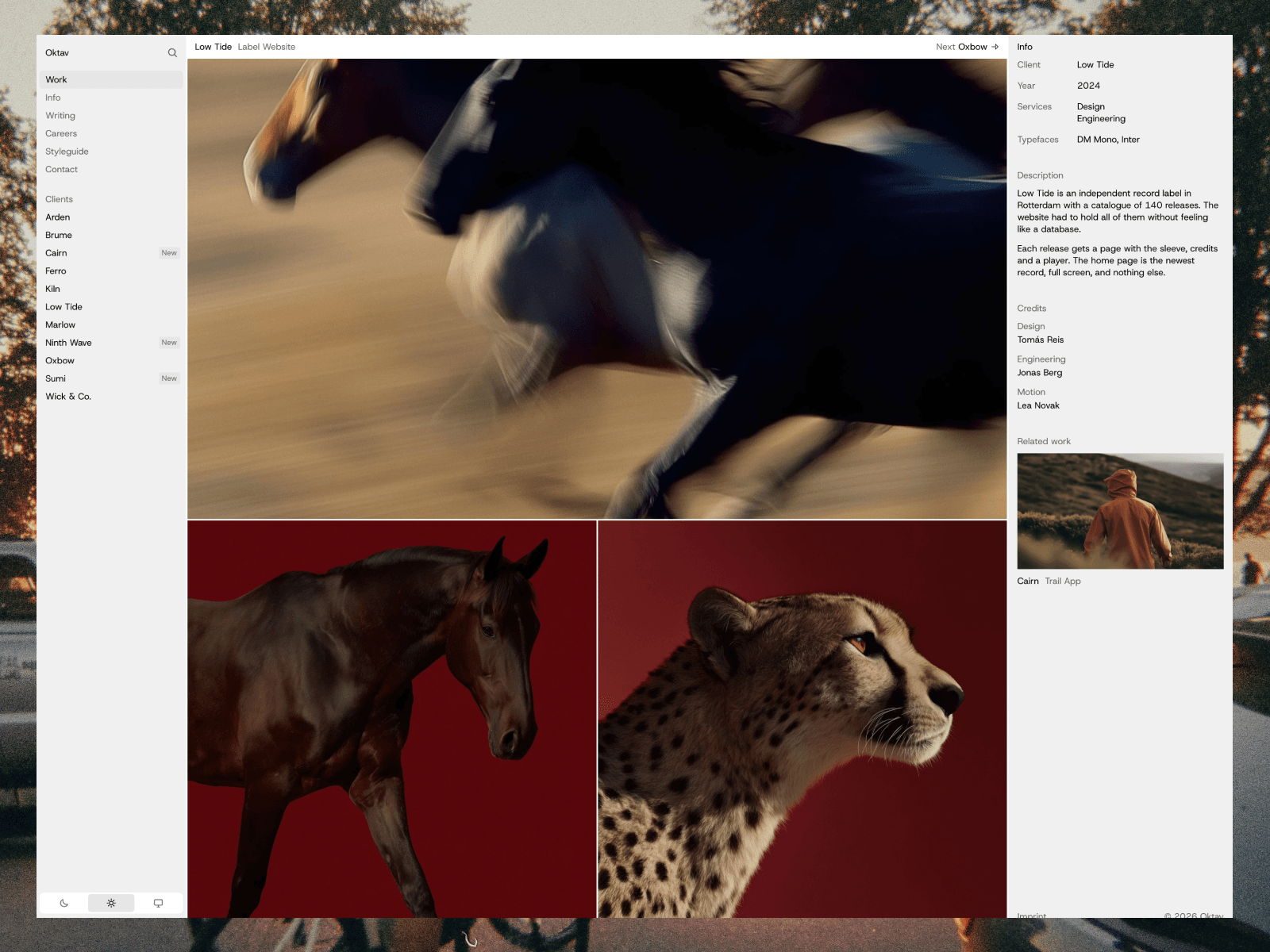Select the Sumi client

(111, 378)
